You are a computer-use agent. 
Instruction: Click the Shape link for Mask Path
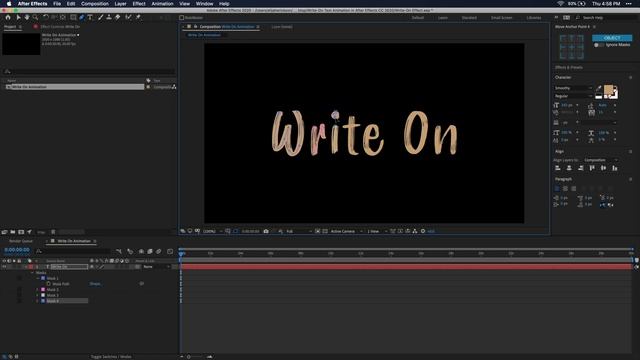(x=95, y=284)
